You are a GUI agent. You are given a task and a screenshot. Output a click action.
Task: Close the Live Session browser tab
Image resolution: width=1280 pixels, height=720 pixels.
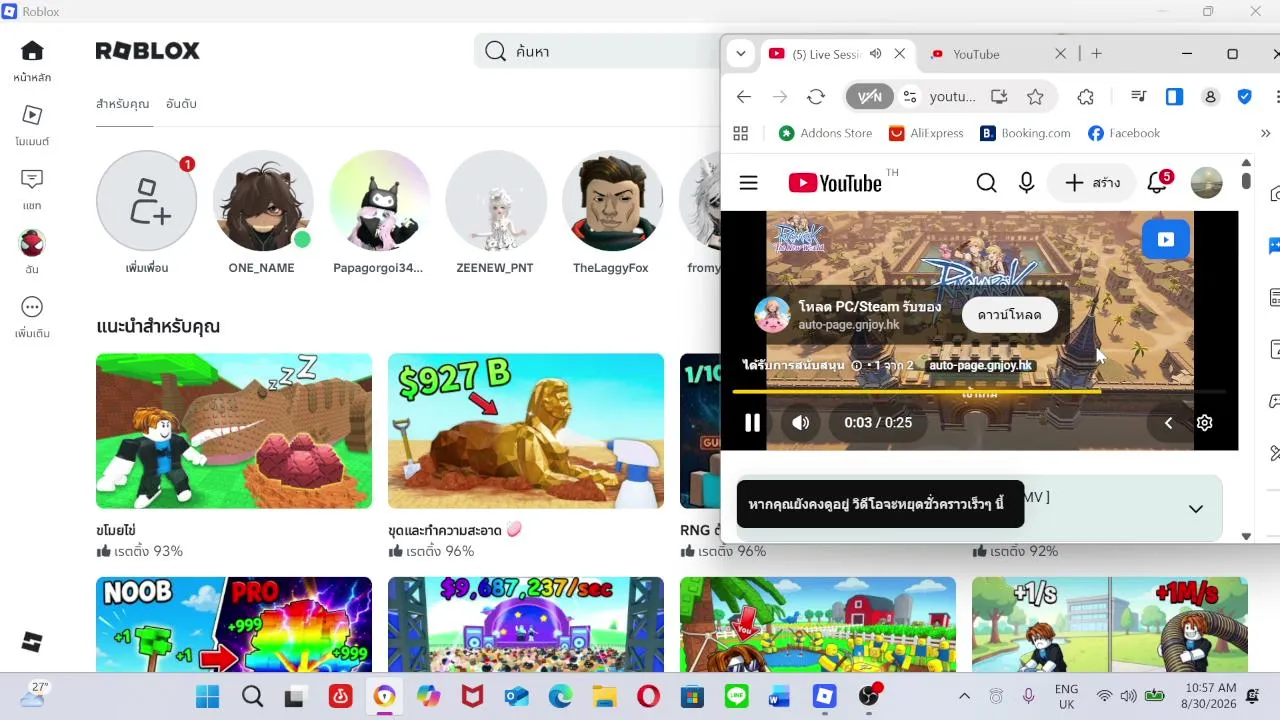(x=899, y=54)
